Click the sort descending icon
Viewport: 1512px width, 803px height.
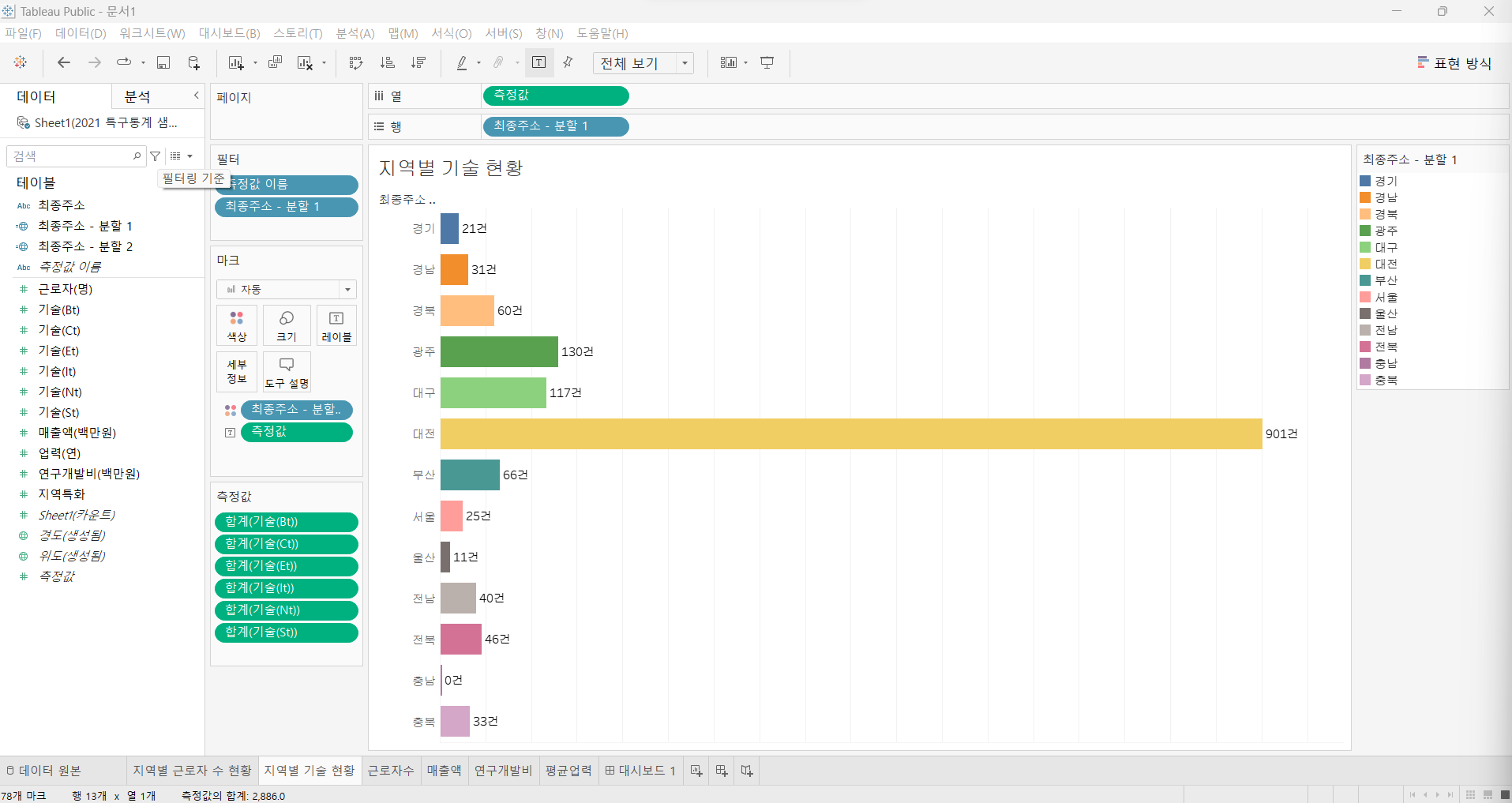[x=418, y=62]
